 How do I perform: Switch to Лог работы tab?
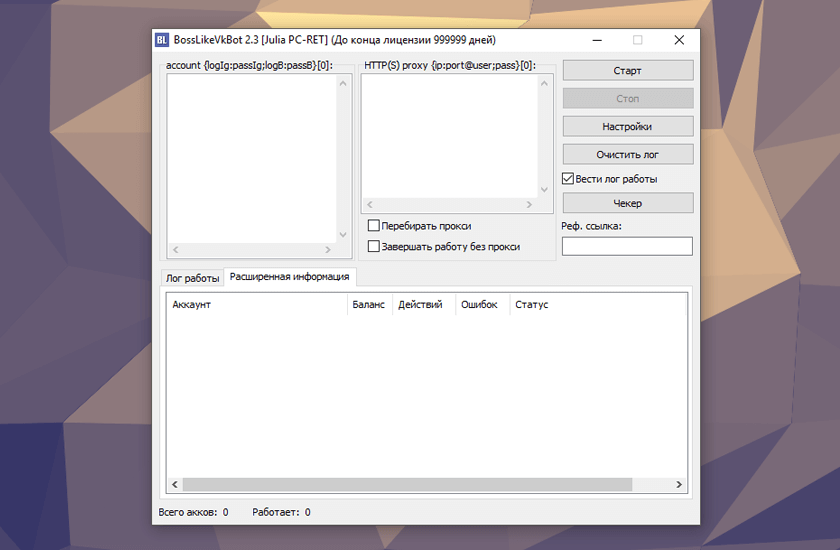coord(192,278)
